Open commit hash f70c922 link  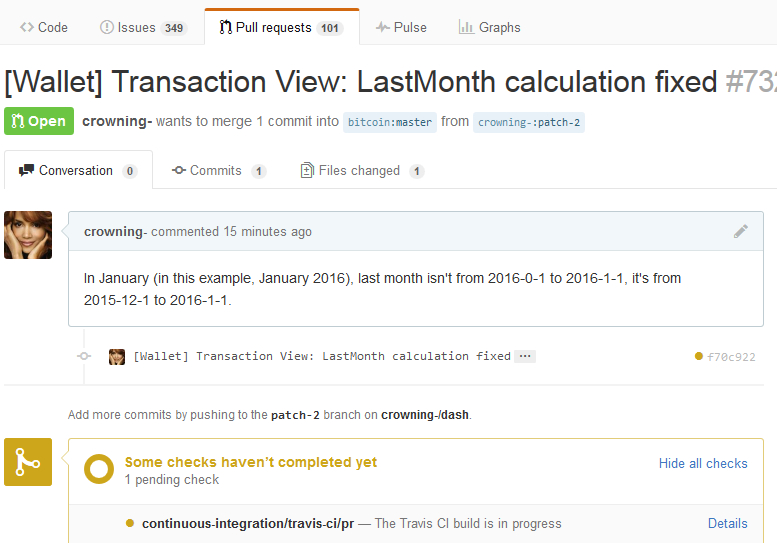click(731, 357)
